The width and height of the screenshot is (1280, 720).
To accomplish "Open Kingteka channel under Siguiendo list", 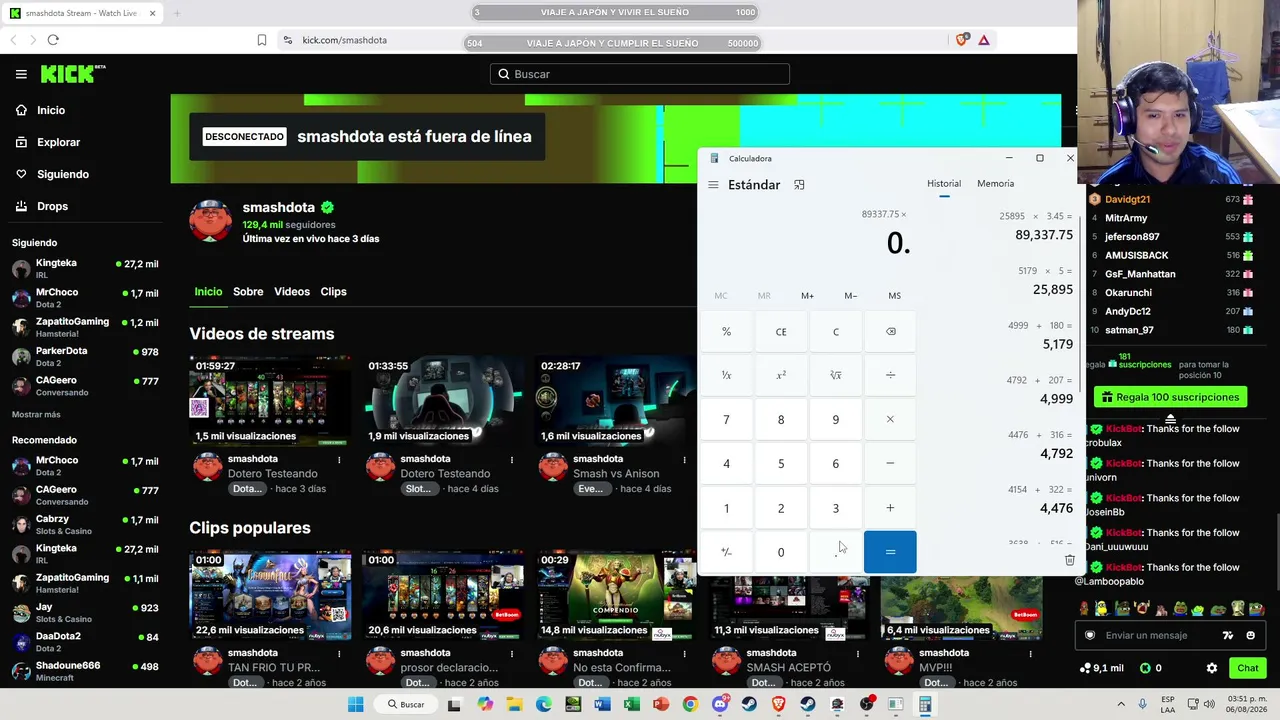I will 85,268.
